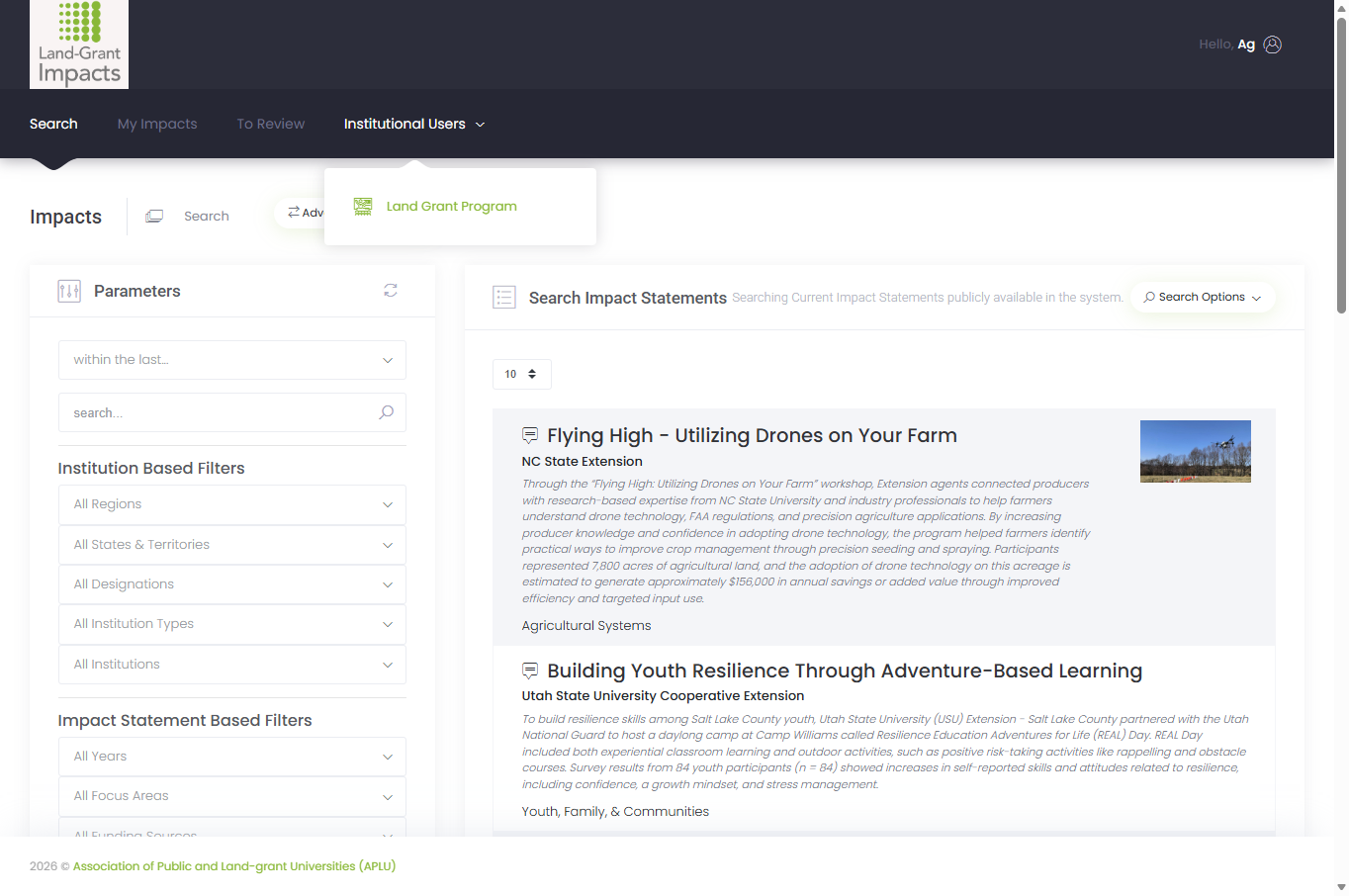Open the All Focus Areas dropdown
Image resolution: width=1349 pixels, height=896 pixels.
[x=232, y=796]
